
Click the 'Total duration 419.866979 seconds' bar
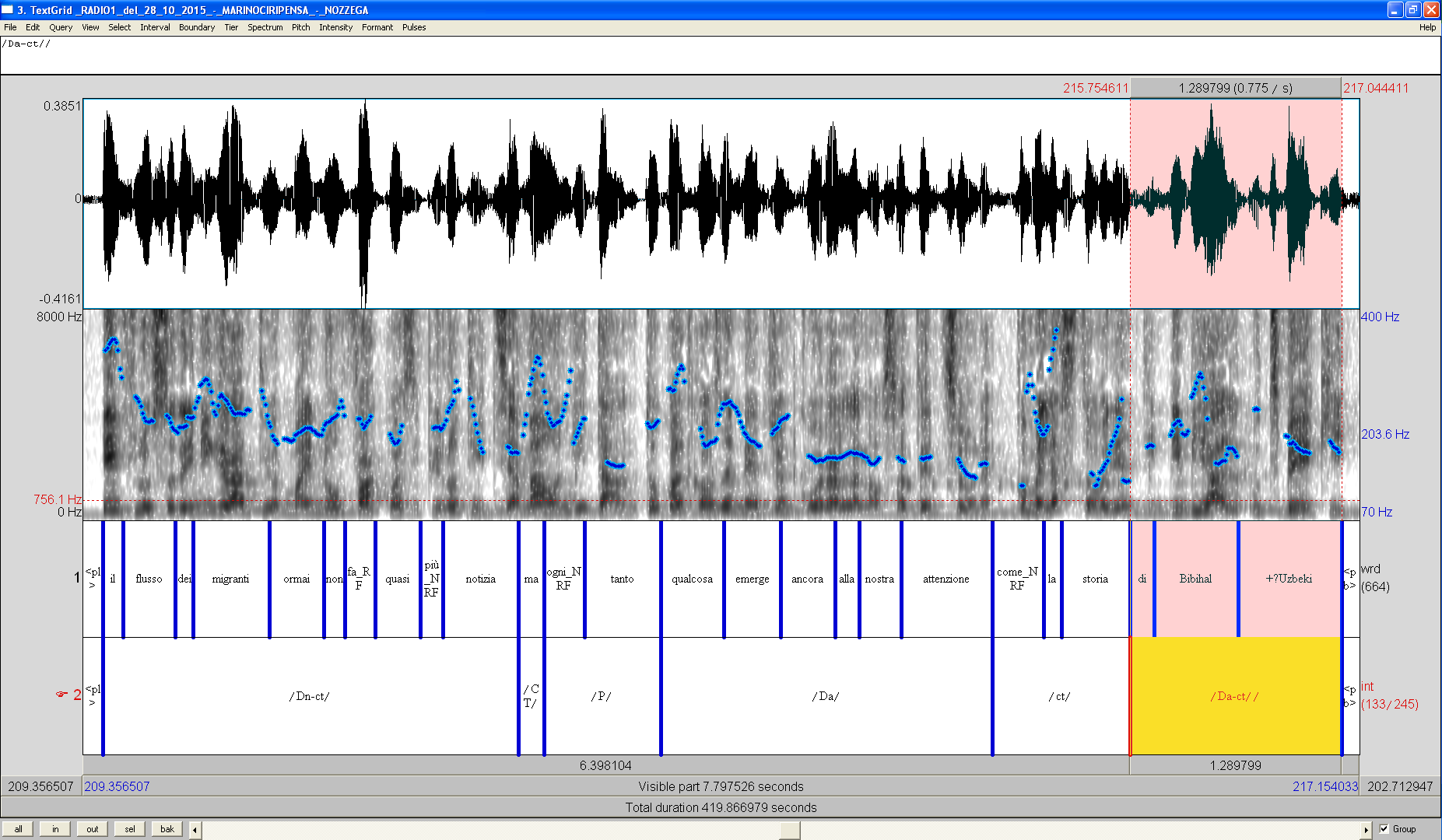(721, 807)
